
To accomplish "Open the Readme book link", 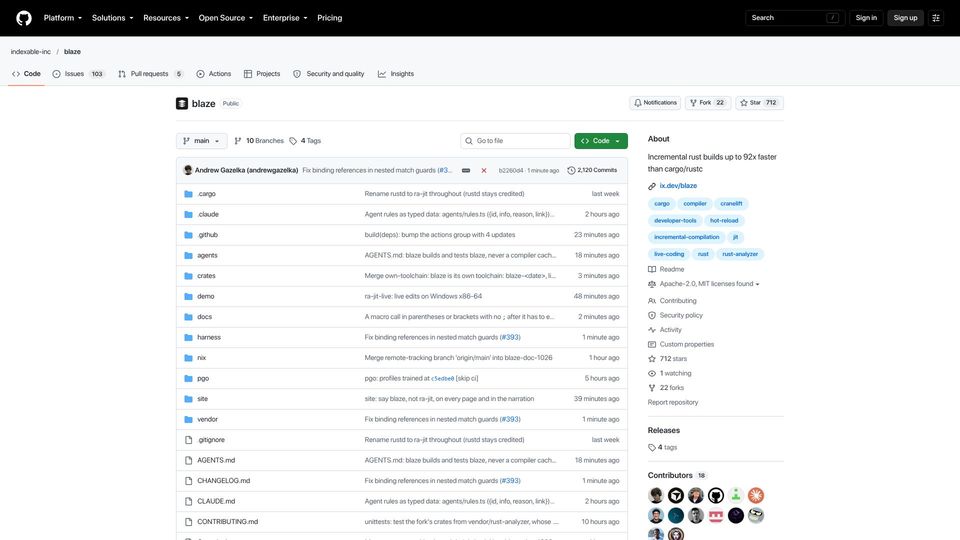I will click(x=666, y=269).
